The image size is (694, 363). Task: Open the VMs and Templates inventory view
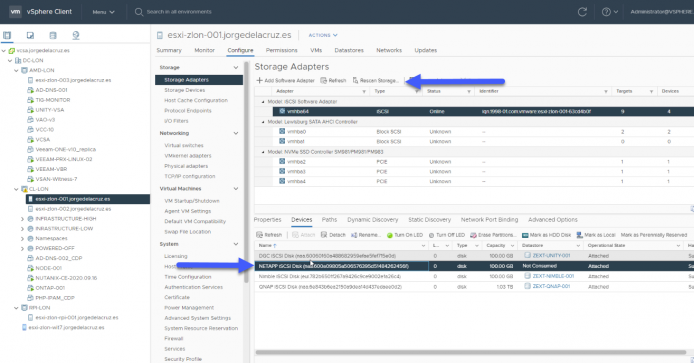[x=30, y=35]
